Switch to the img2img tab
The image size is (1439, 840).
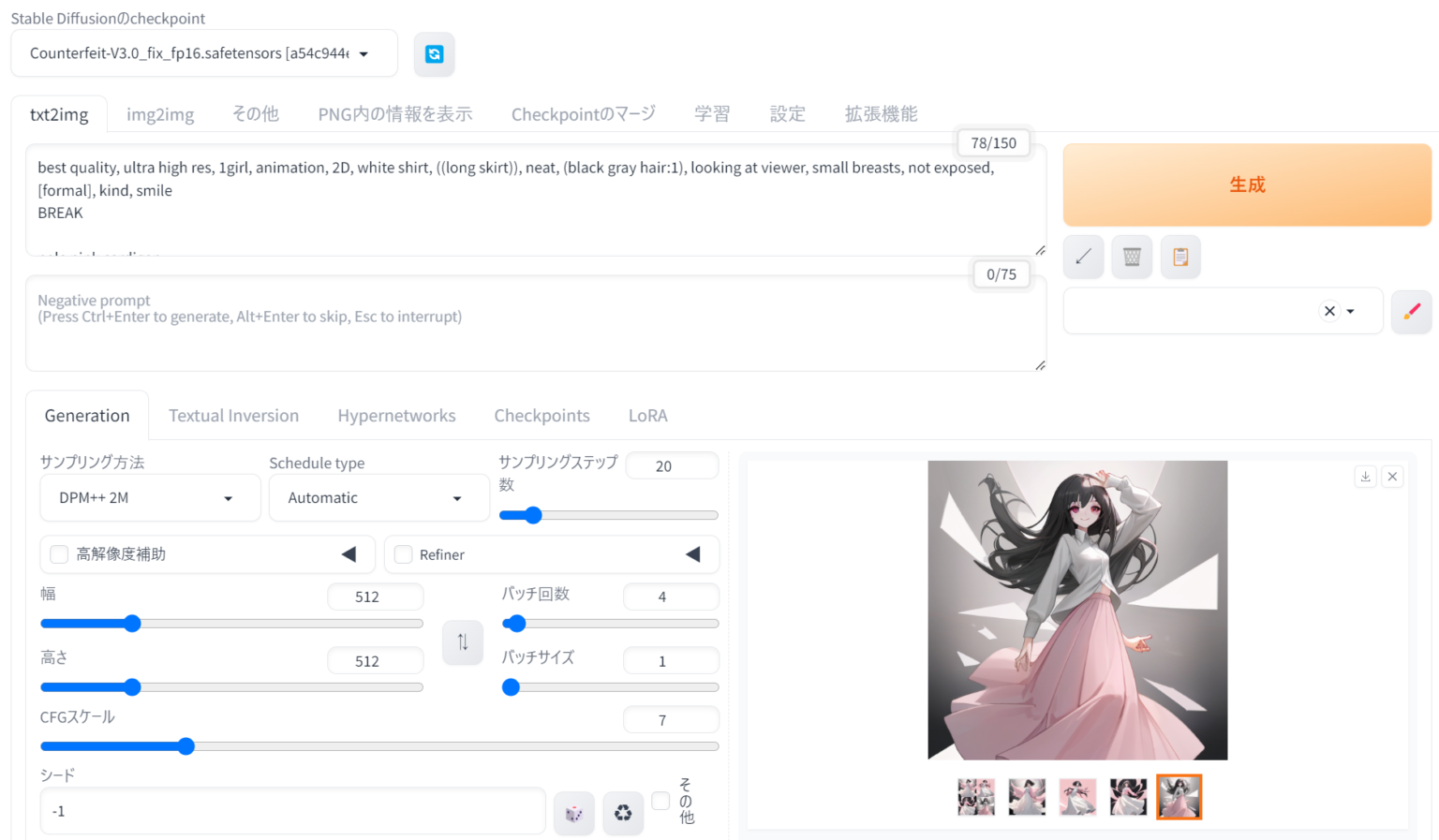click(x=159, y=113)
